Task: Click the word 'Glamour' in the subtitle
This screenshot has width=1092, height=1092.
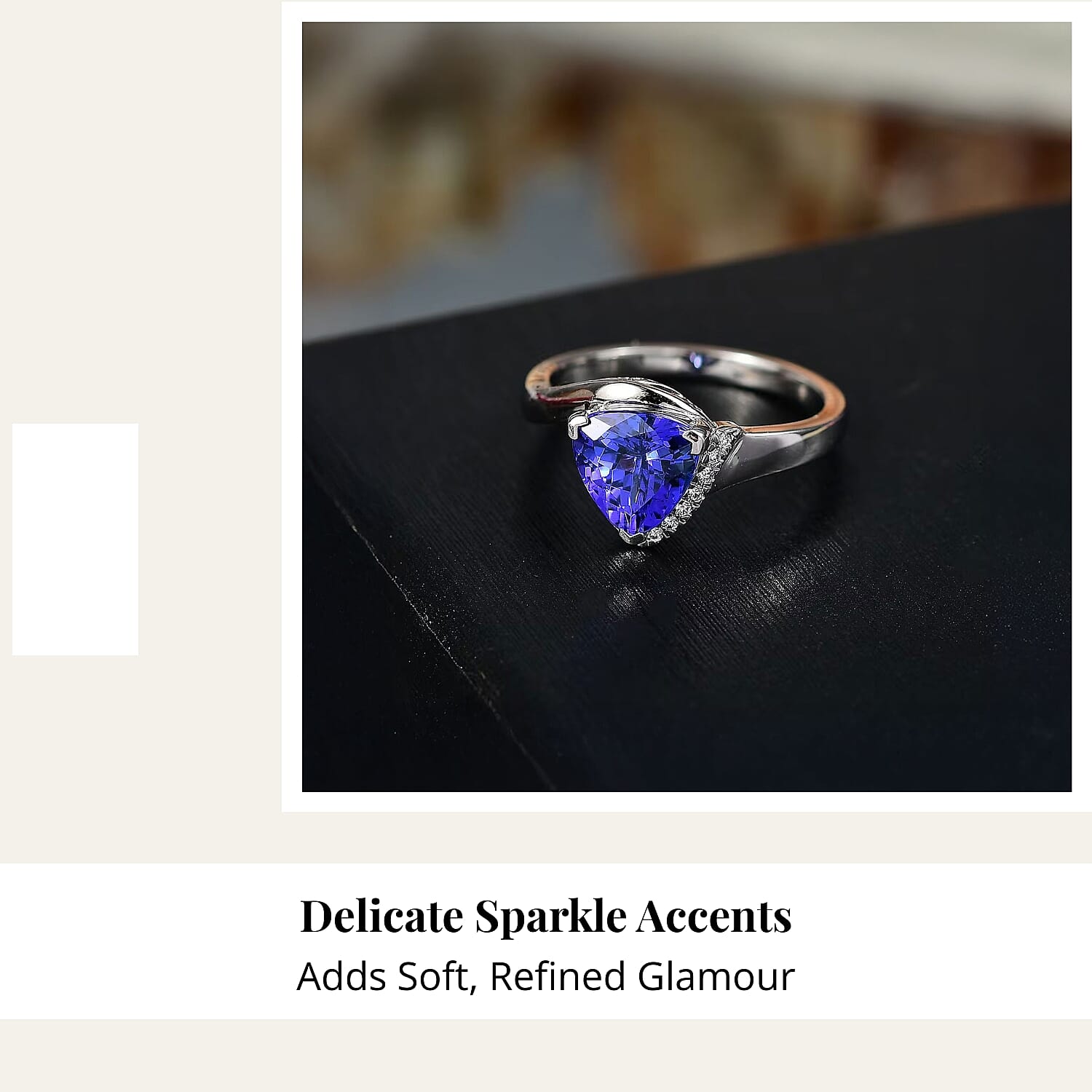Action: pos(716,976)
